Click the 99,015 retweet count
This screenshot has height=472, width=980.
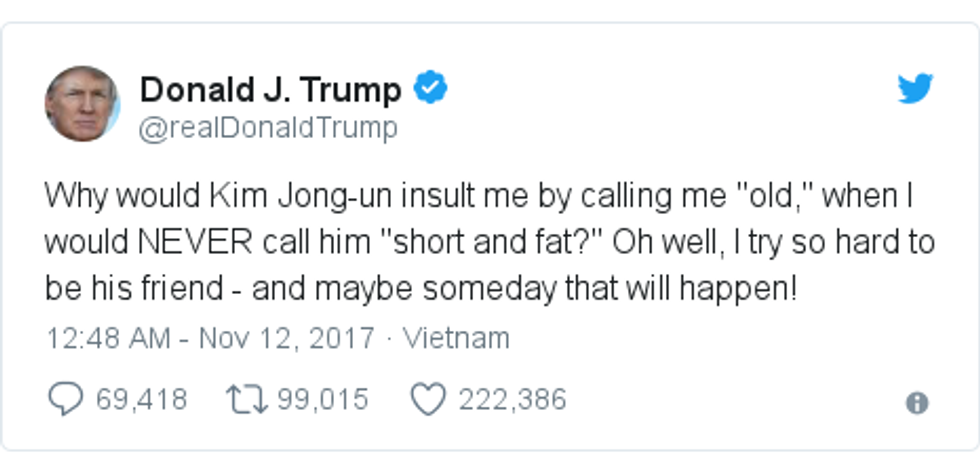coord(323,400)
